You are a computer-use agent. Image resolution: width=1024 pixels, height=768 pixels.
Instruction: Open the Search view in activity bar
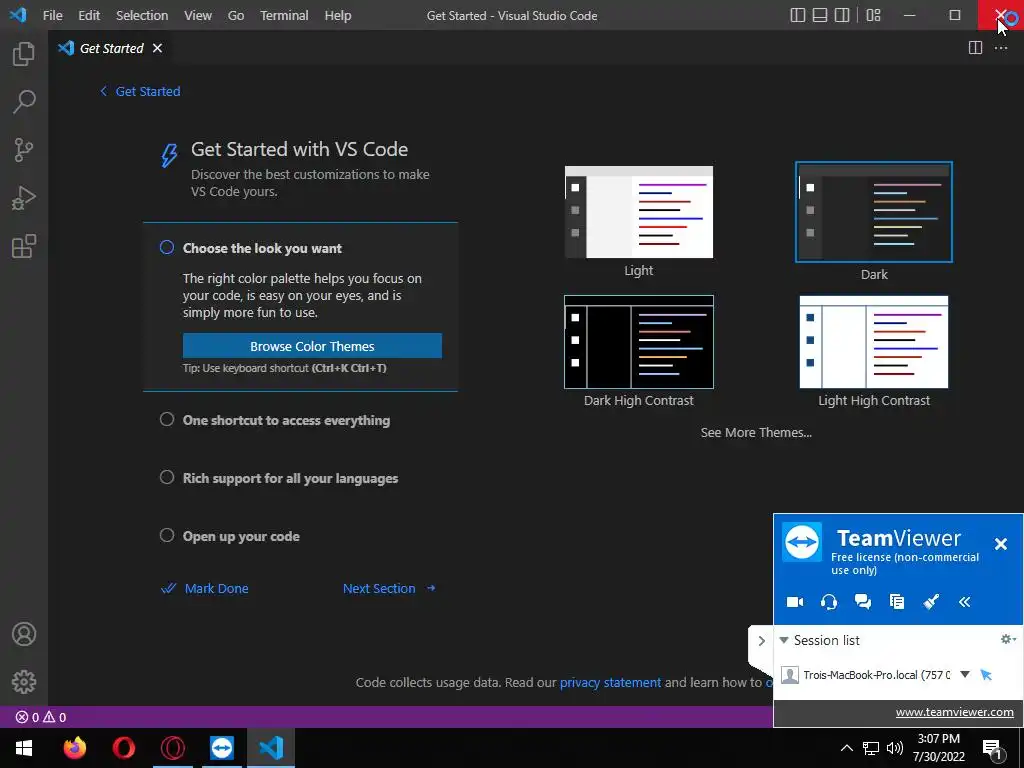[24, 102]
